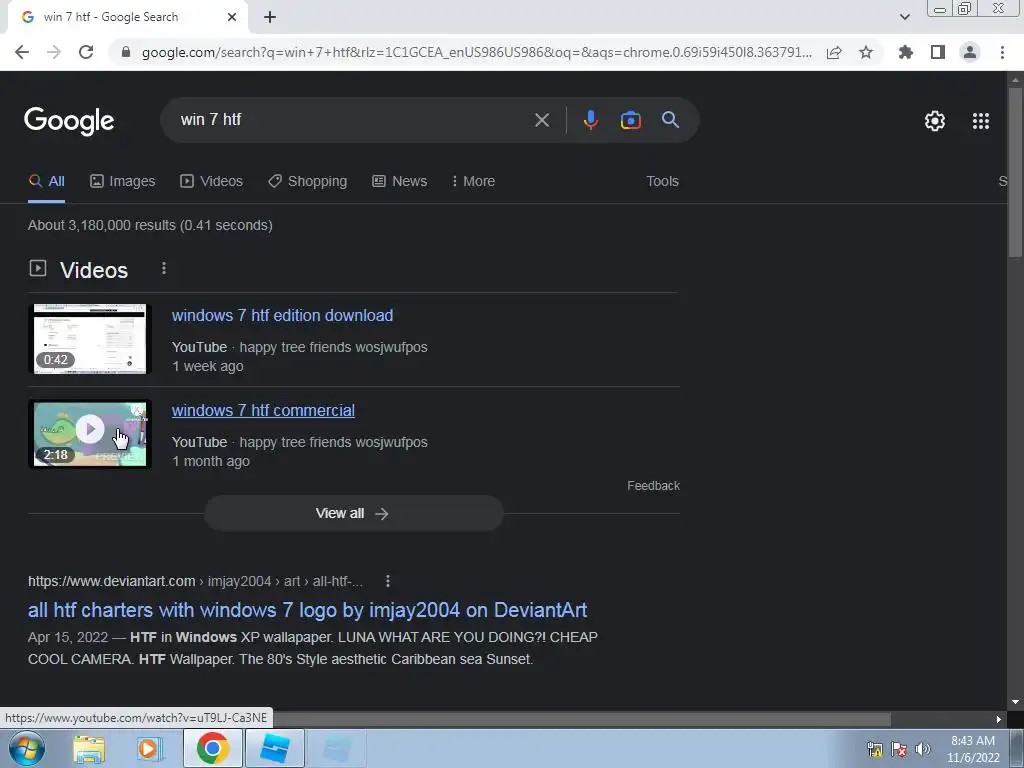Click the horizontal scrollbar right arrow
The width and height of the screenshot is (1024, 768).
[999, 720]
